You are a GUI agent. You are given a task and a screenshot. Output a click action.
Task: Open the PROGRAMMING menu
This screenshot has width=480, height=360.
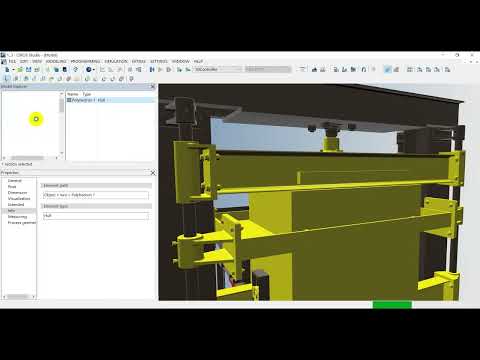point(85,61)
